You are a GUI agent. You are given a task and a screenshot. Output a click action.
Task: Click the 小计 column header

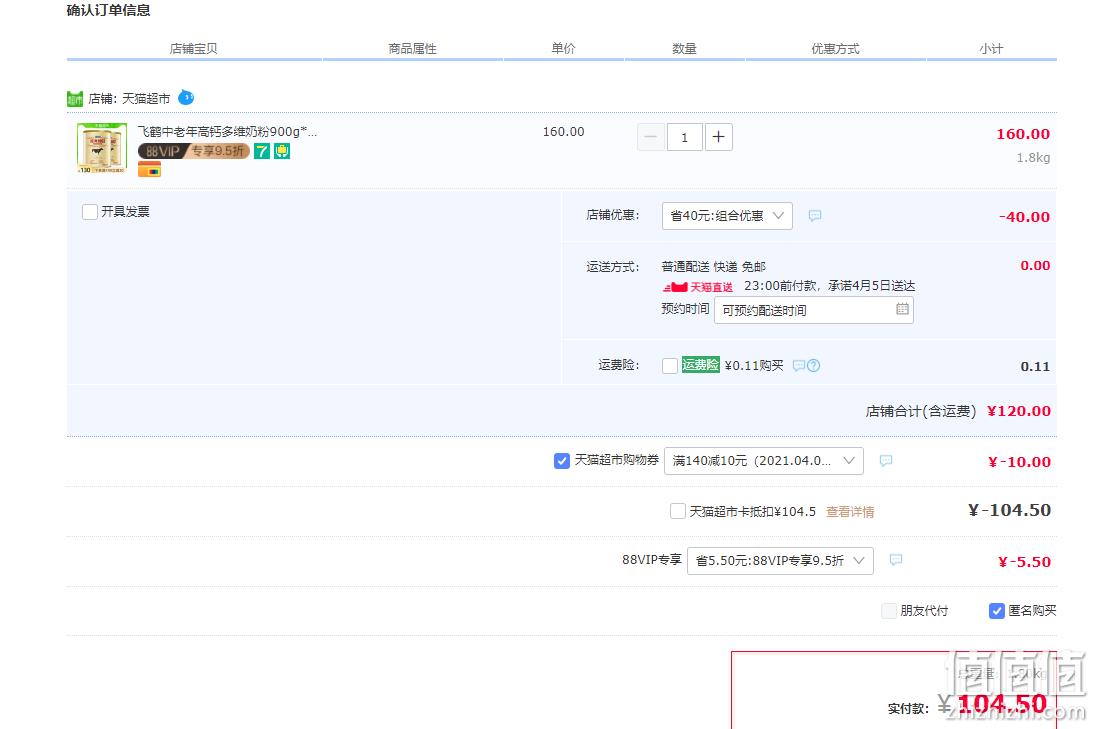(991, 49)
